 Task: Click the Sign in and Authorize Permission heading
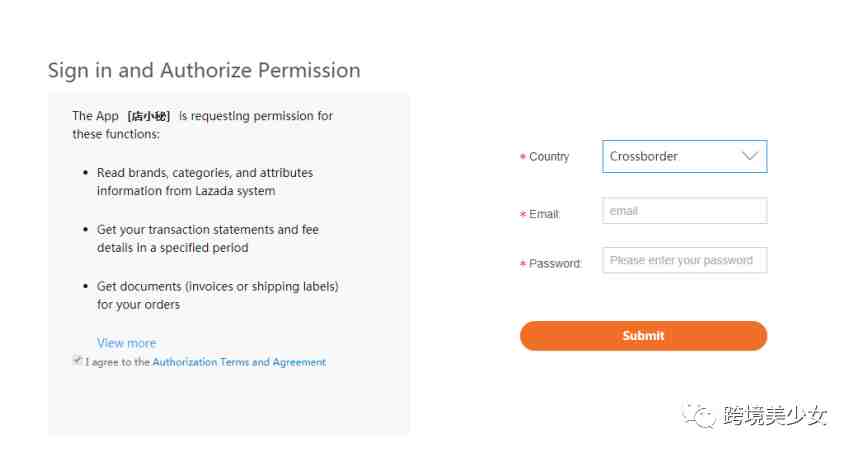pyautogui.click(x=204, y=70)
